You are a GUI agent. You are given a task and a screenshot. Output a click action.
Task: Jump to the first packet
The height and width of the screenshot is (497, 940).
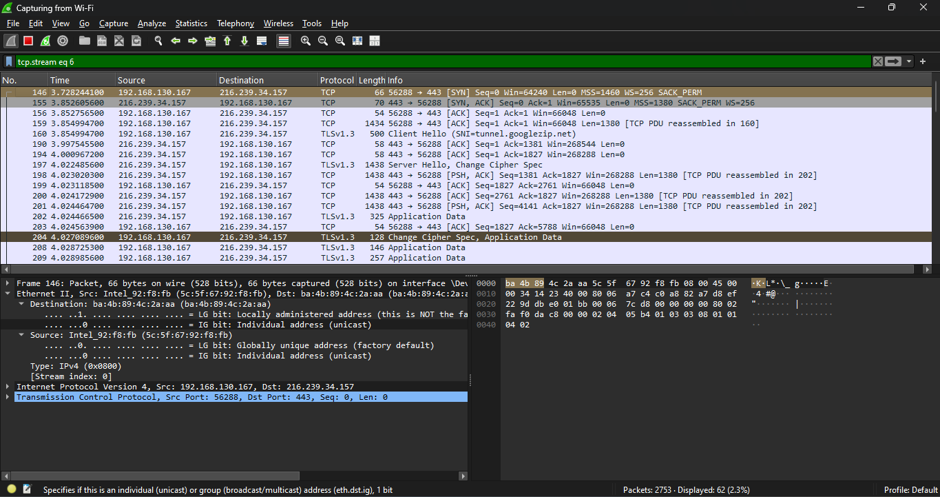pos(227,41)
